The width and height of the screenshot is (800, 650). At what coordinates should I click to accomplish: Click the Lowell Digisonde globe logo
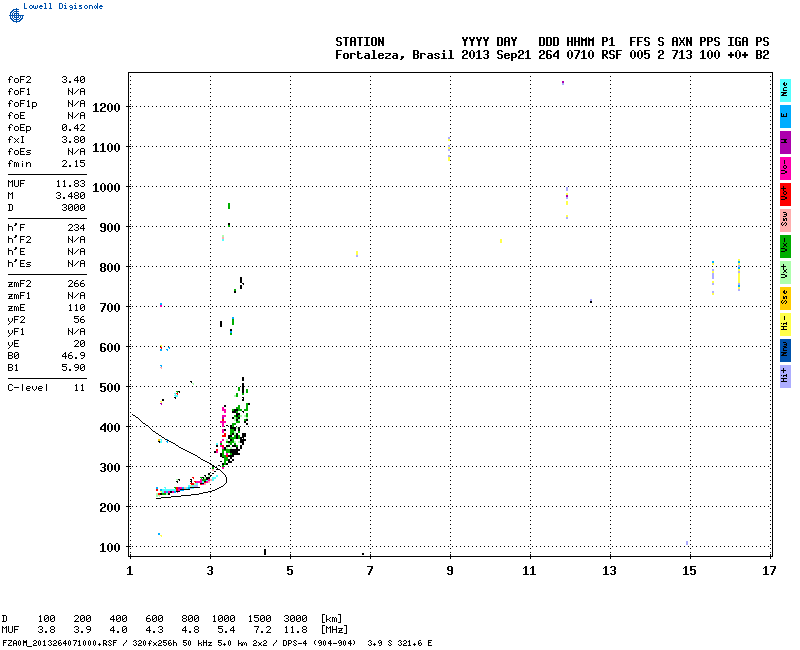[16, 16]
